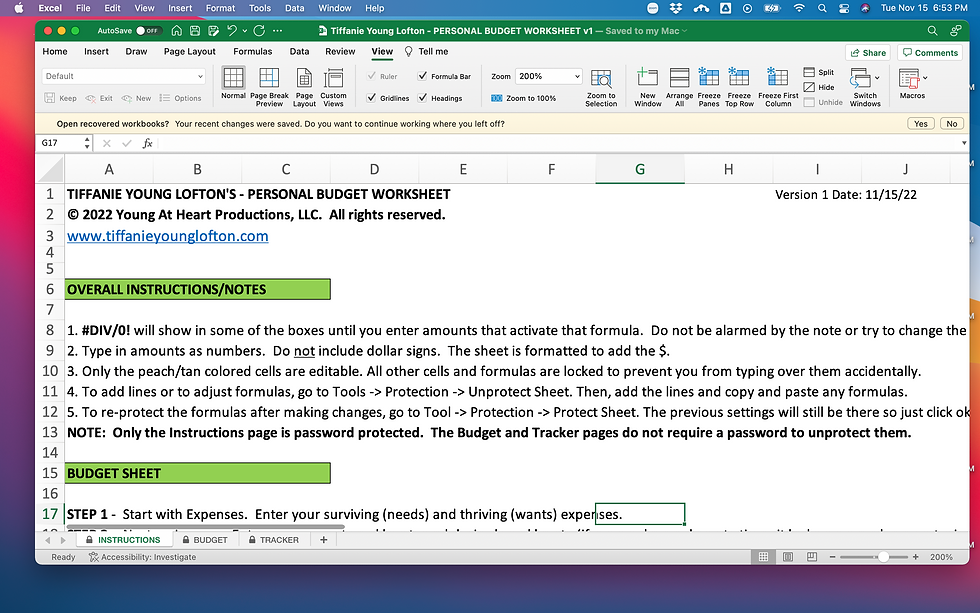Open the tiffanieyounglofton.com hyperlink
980x613 pixels.
point(168,236)
